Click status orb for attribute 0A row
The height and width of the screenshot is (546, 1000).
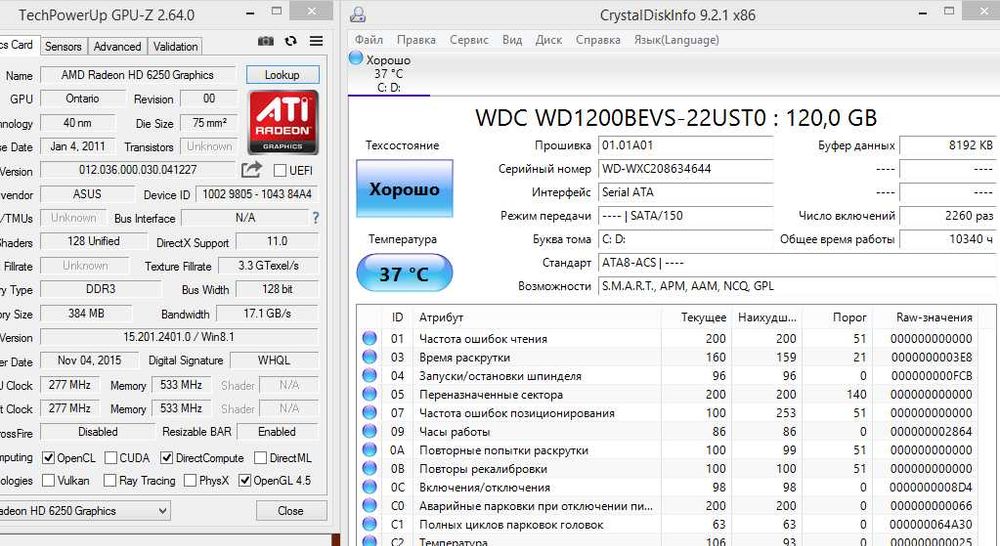369,450
